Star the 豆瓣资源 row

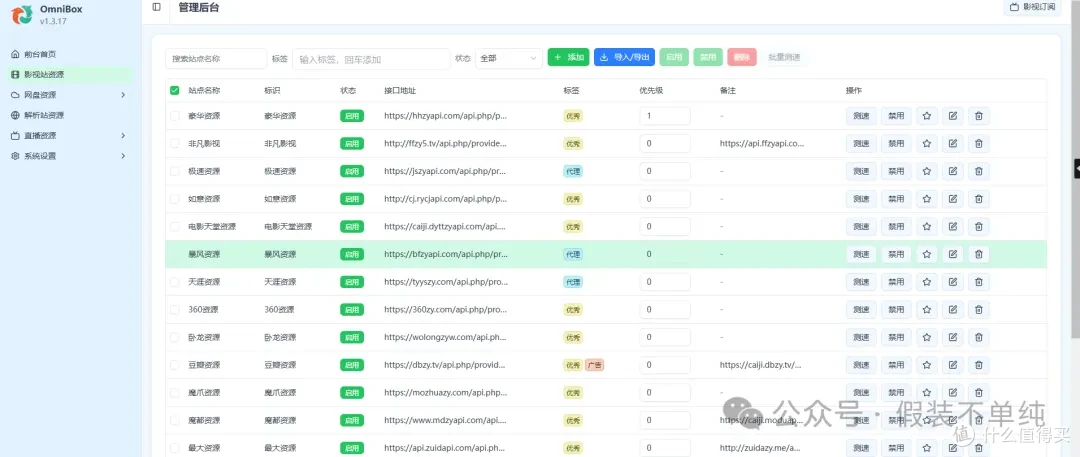pos(926,365)
